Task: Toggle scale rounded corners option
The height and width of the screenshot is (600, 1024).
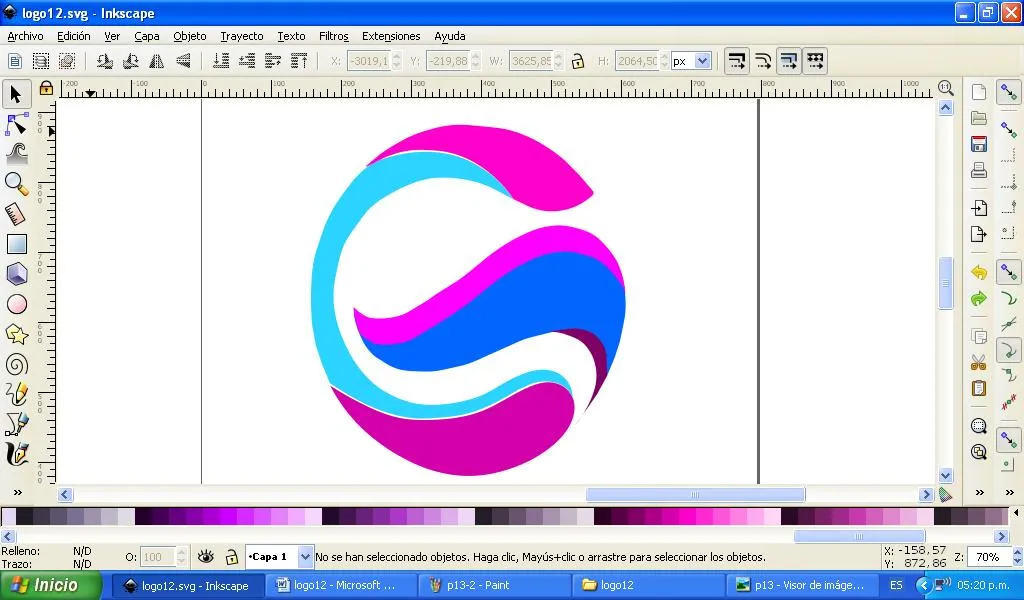Action: coord(763,61)
